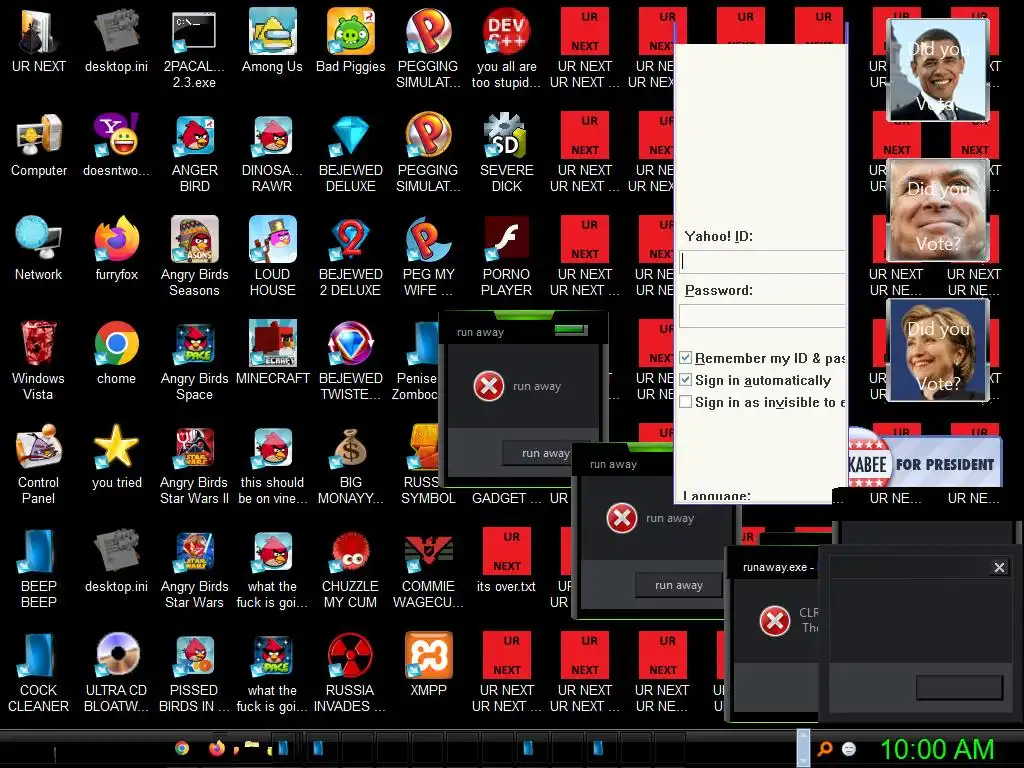The height and width of the screenshot is (768, 1024).
Task: Click the unlabeled button in blank dark dialog
Action: [959, 687]
